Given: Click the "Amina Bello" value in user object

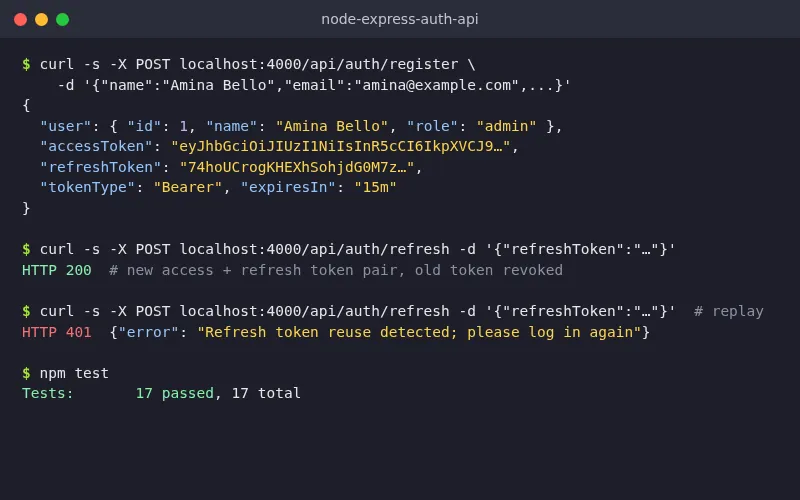Looking at the screenshot, I should [x=332, y=126].
